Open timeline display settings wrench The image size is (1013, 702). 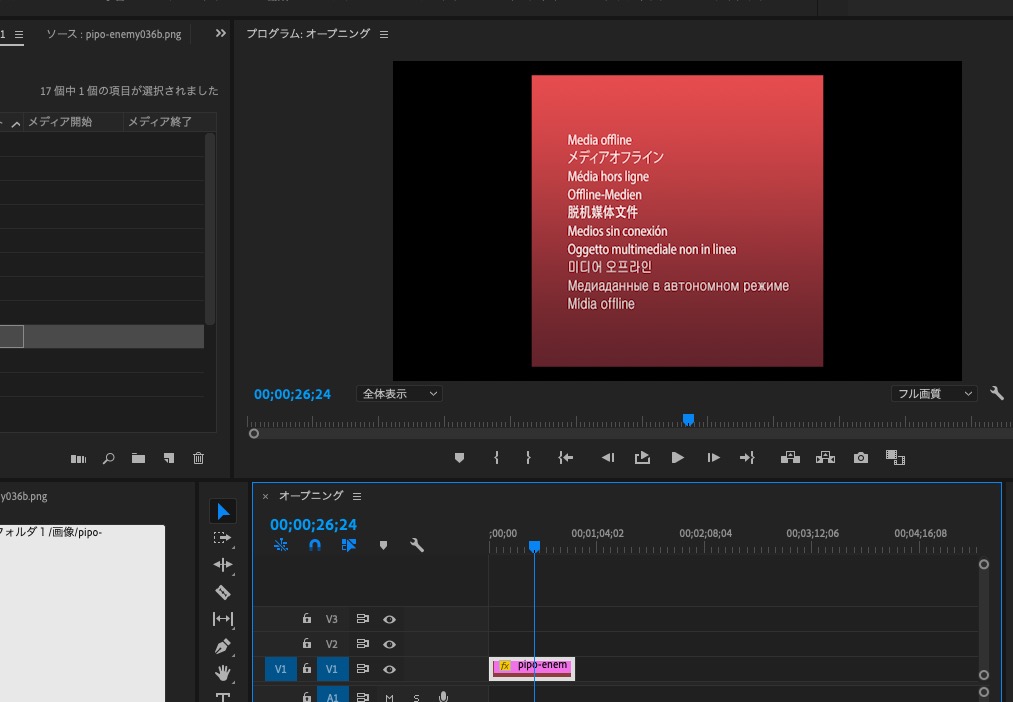pyautogui.click(x=417, y=545)
